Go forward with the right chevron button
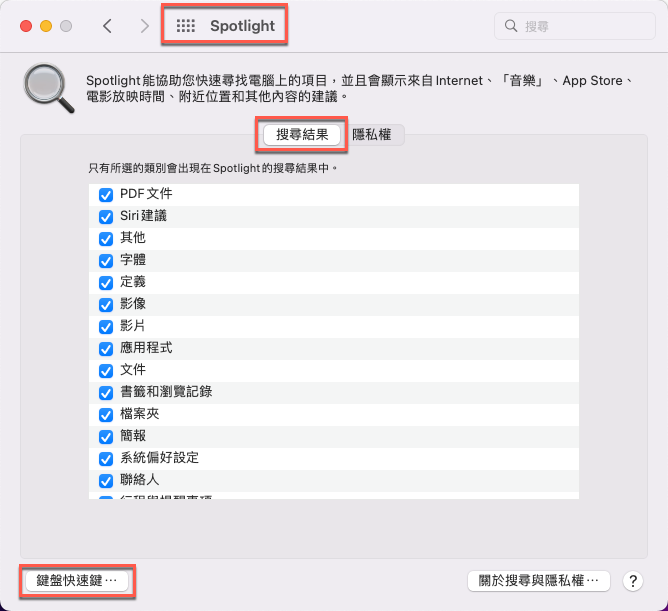The image size is (668, 611). coord(145,26)
